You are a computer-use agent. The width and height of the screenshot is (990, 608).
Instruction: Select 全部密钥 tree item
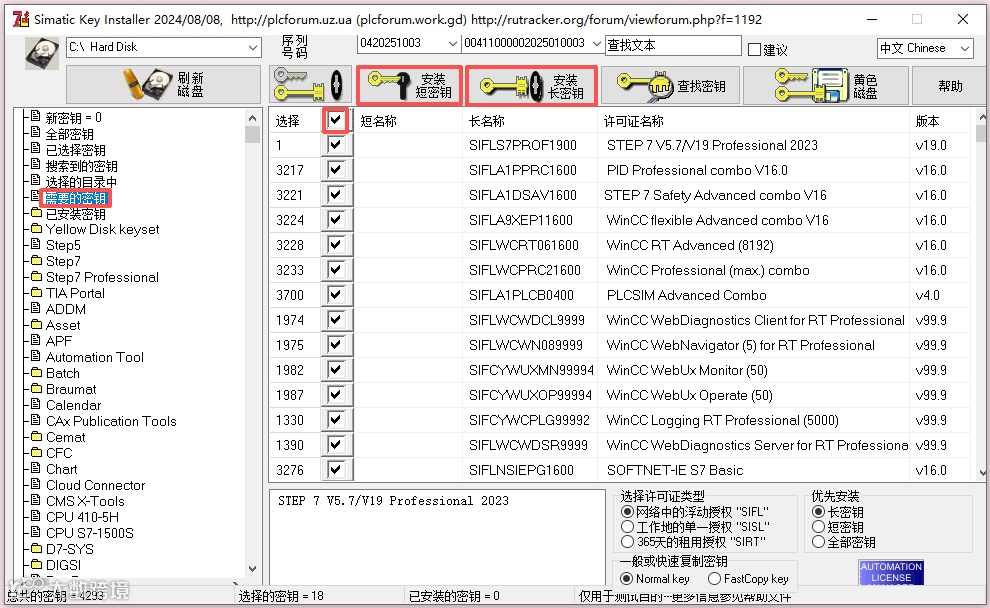[69, 134]
